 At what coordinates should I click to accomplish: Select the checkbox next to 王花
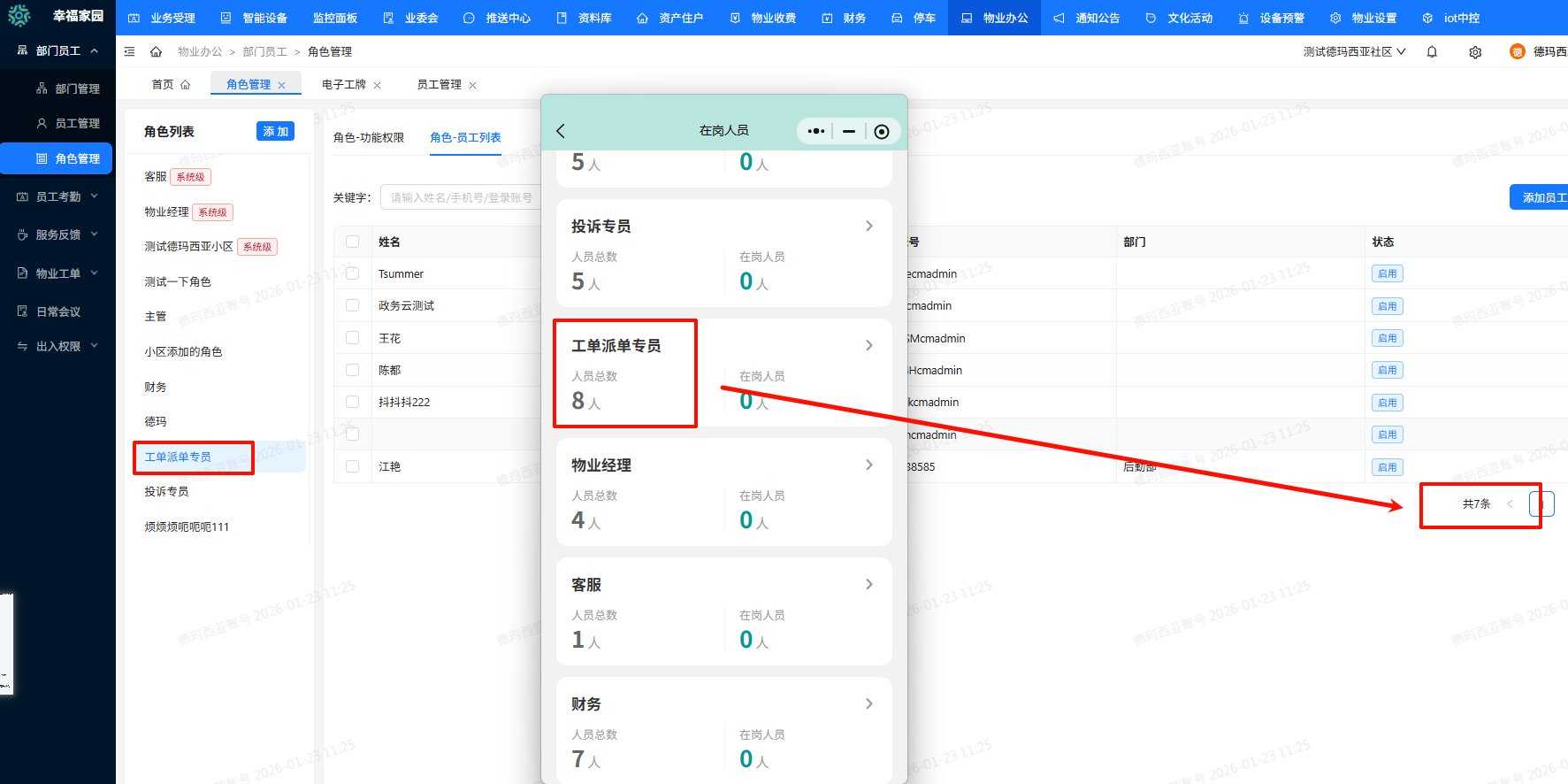(353, 338)
